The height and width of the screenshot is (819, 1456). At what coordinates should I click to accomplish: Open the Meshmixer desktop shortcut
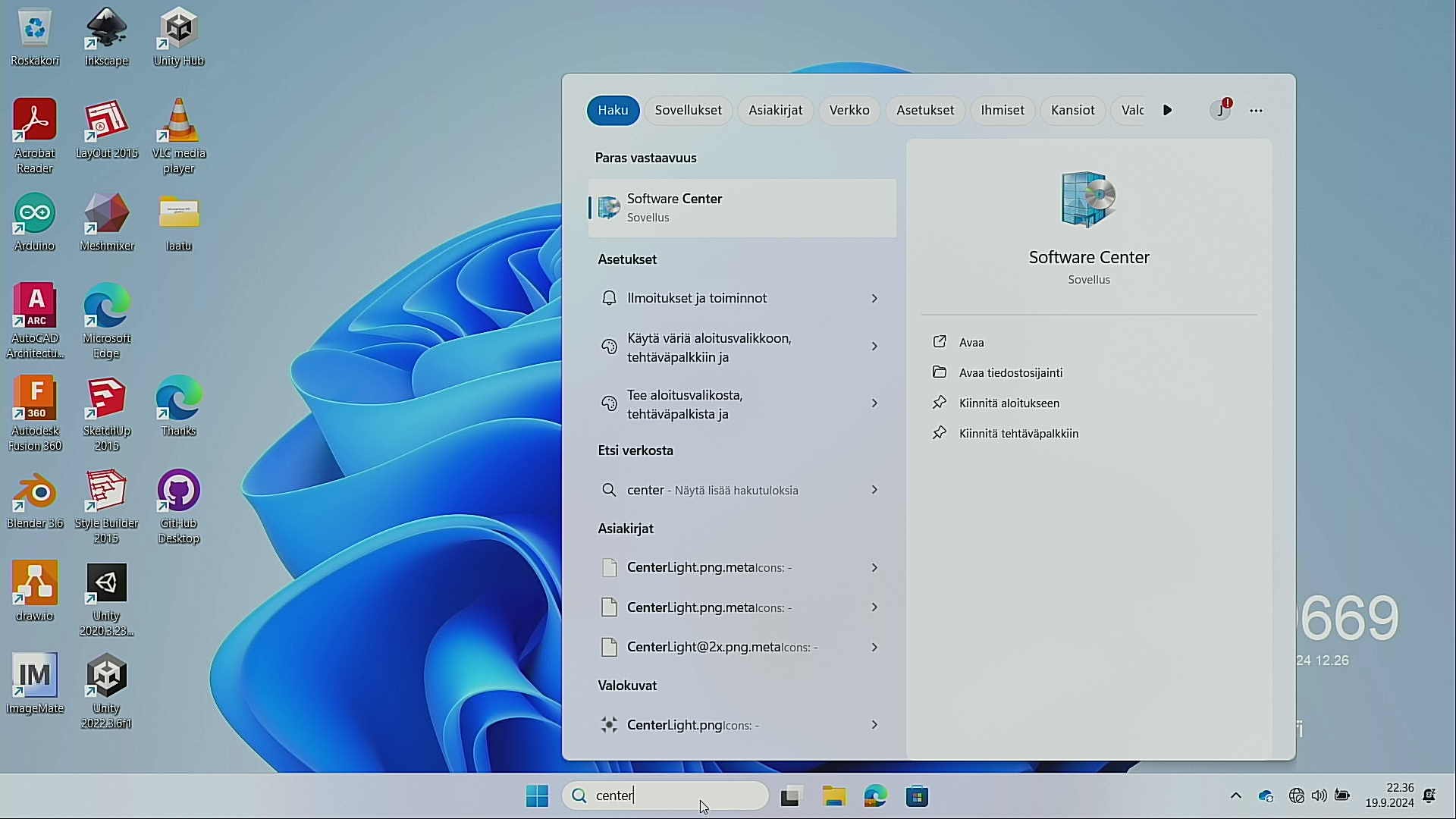[106, 222]
